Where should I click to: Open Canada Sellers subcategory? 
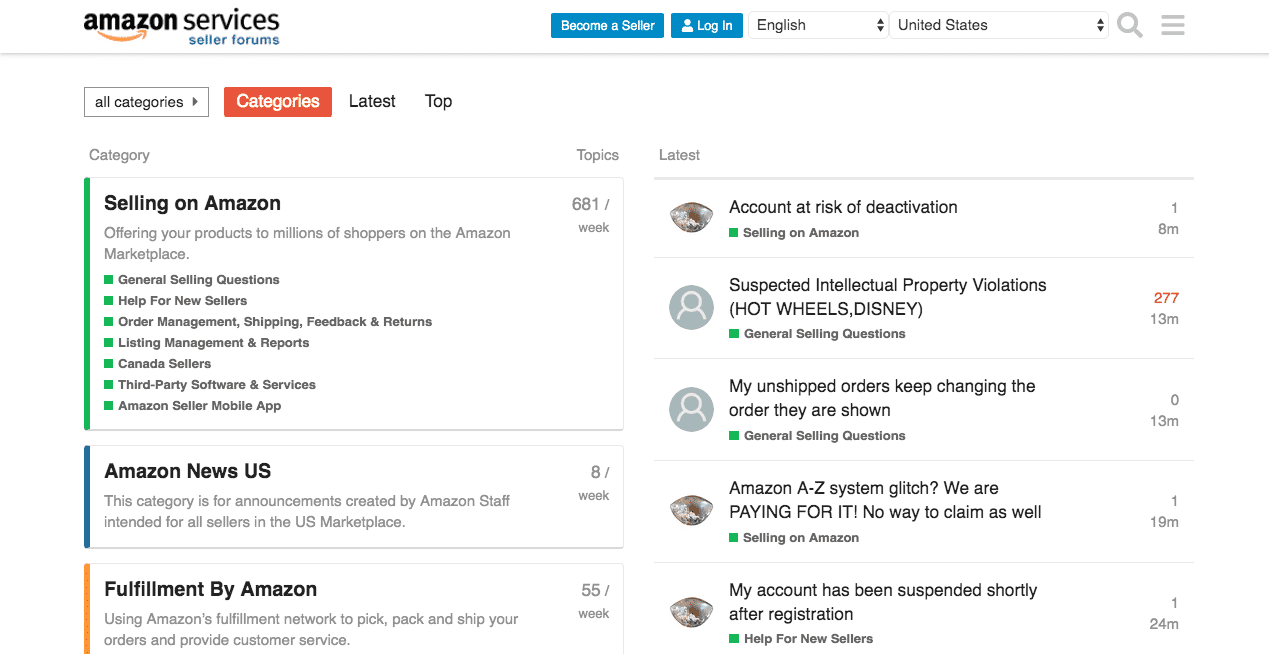[x=158, y=364]
